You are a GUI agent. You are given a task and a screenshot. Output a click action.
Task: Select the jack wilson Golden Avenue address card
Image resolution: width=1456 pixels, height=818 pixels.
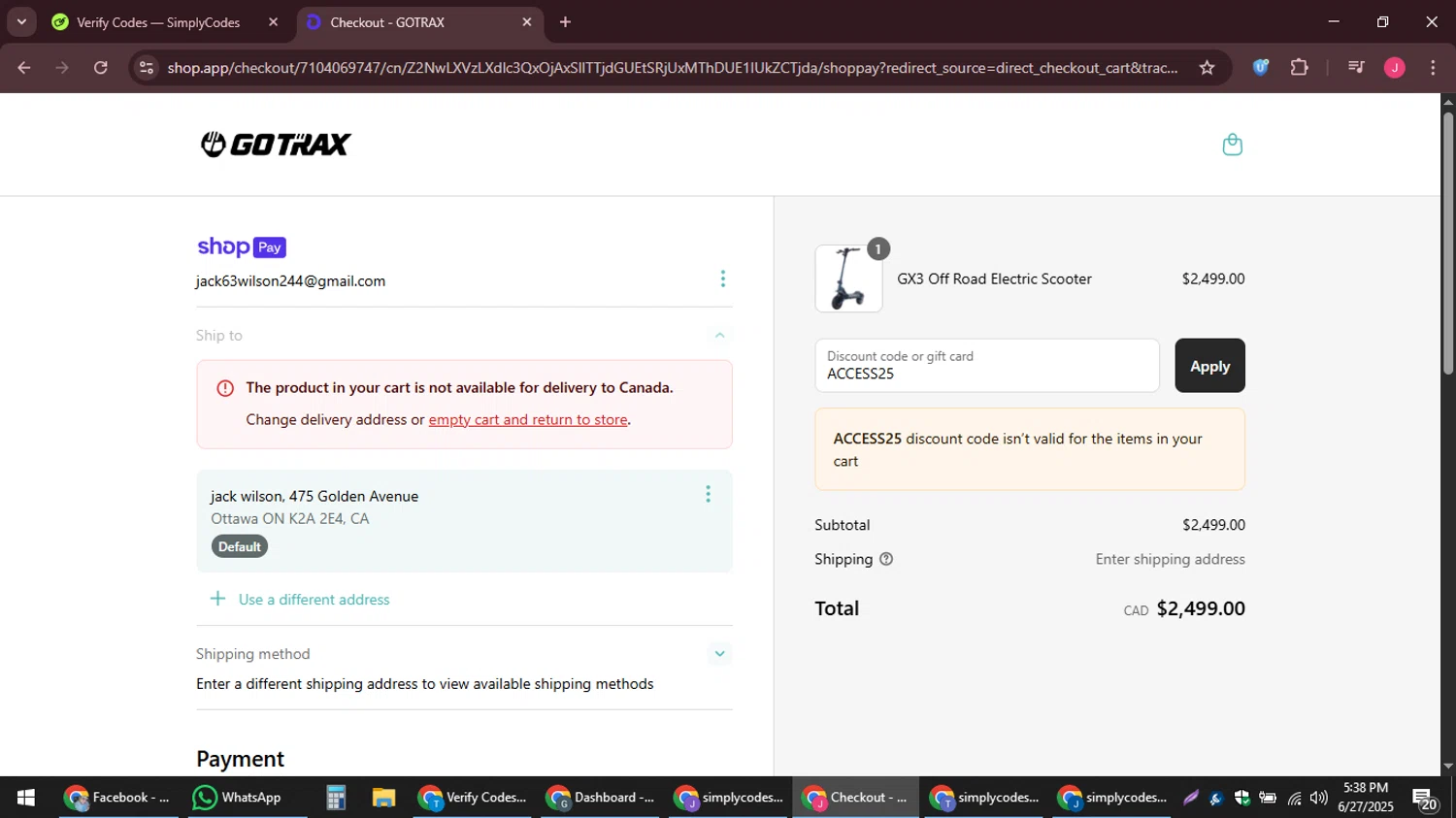pyautogui.click(x=464, y=521)
